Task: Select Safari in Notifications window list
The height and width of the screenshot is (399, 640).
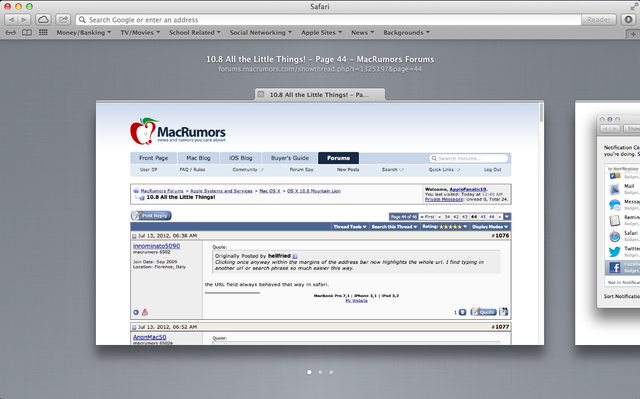Action: [x=622, y=236]
